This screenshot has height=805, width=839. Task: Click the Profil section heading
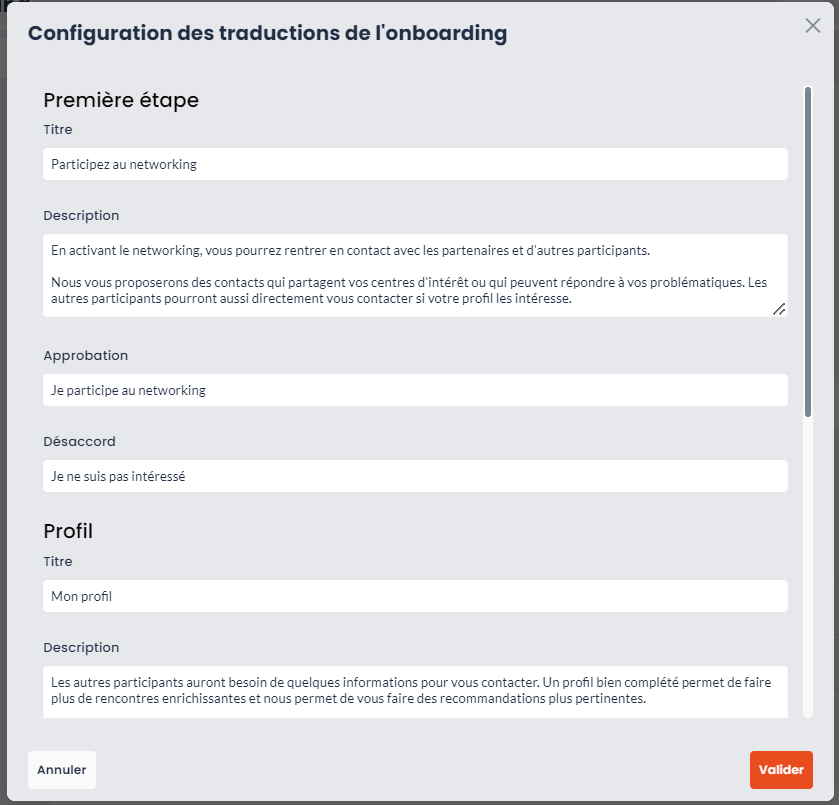pos(68,531)
